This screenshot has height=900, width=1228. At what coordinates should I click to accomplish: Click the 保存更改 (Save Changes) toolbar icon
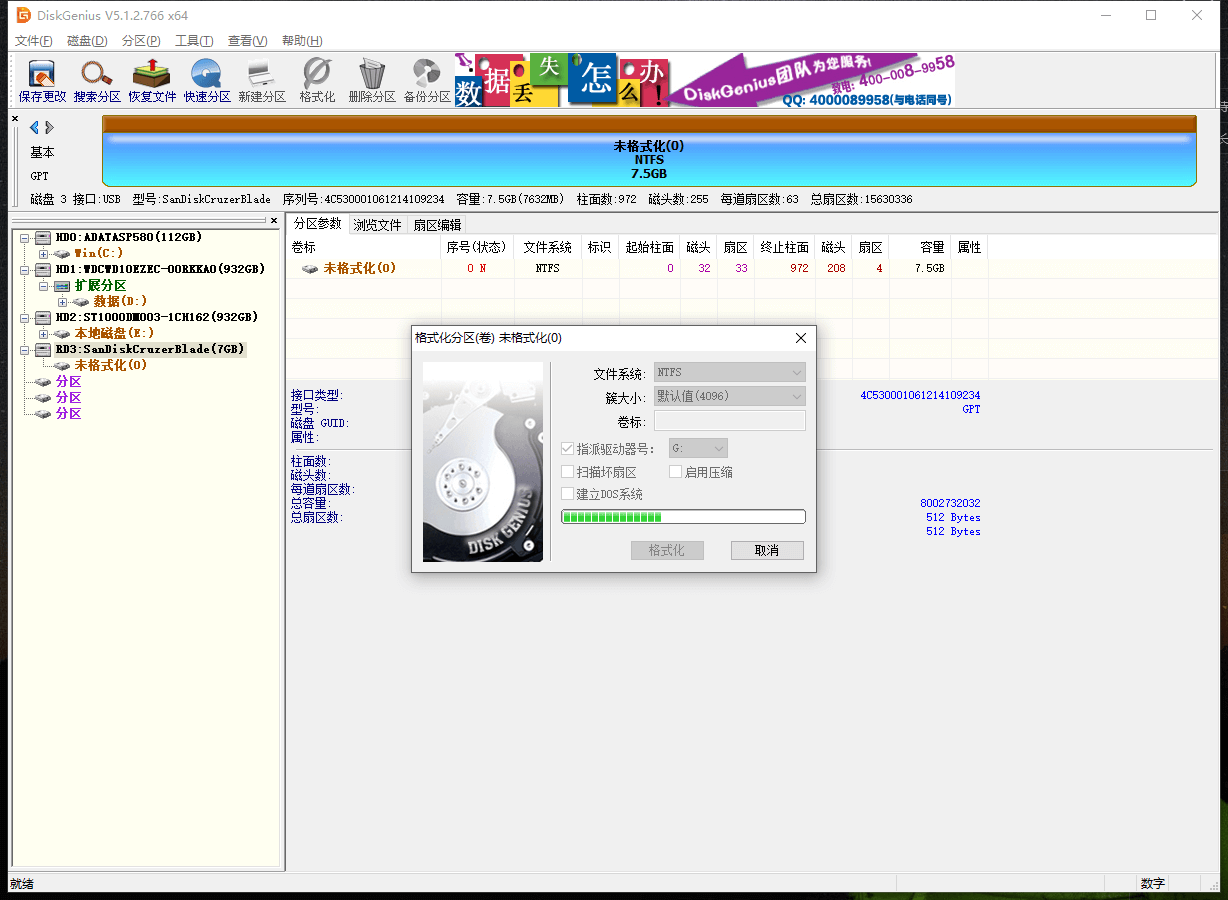tap(39, 80)
